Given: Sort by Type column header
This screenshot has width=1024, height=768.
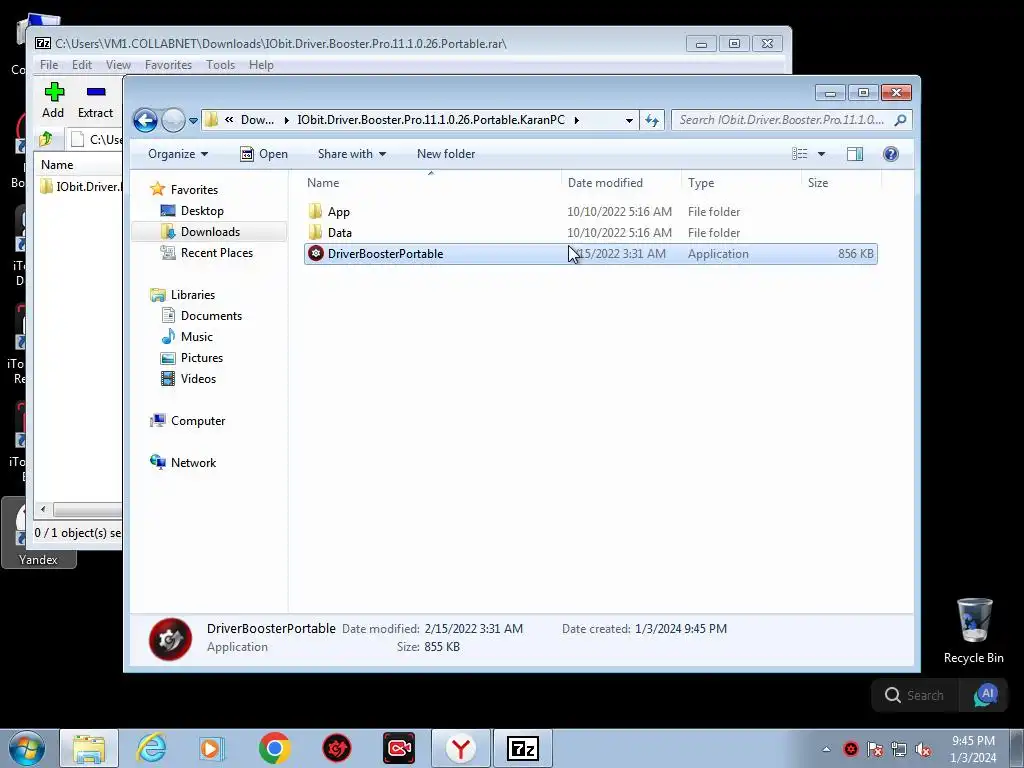Looking at the screenshot, I should coord(741,183).
